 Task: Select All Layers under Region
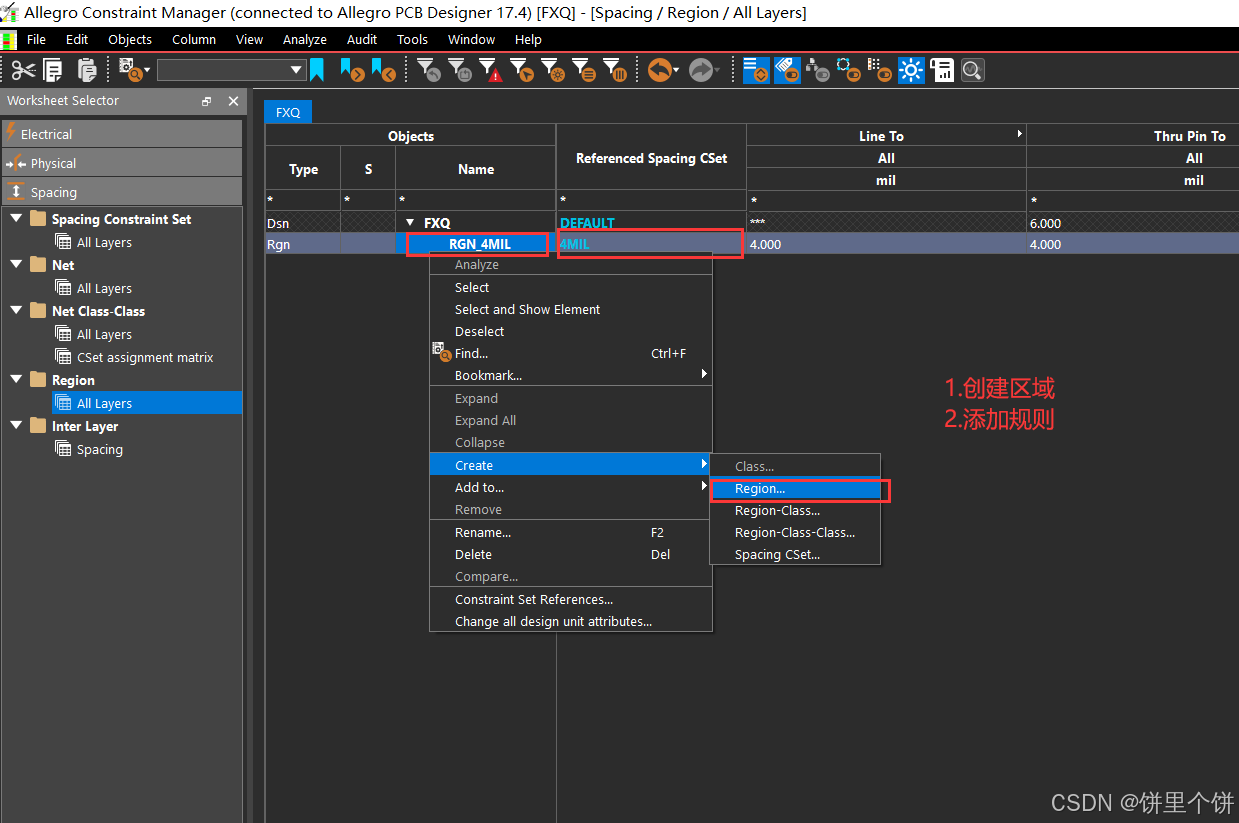[x=104, y=403]
